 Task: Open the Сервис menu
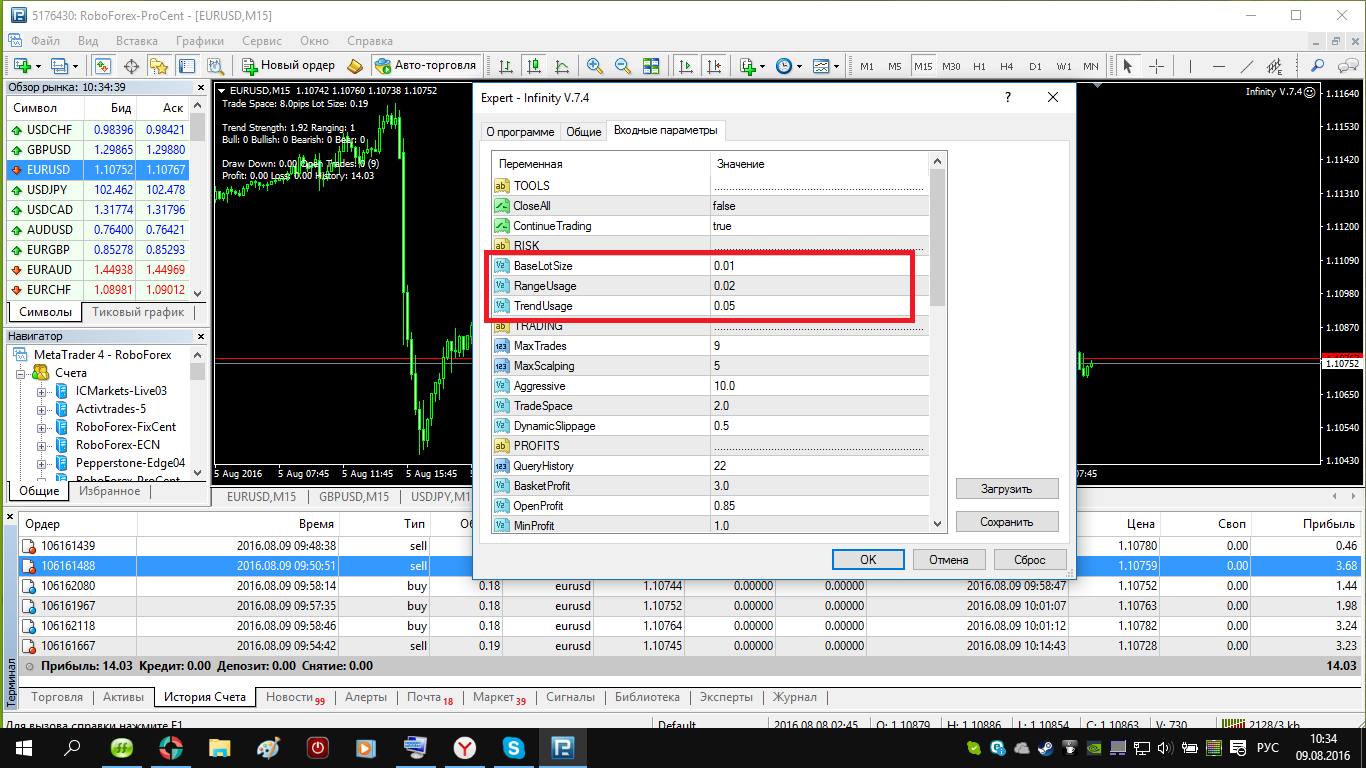tap(262, 41)
